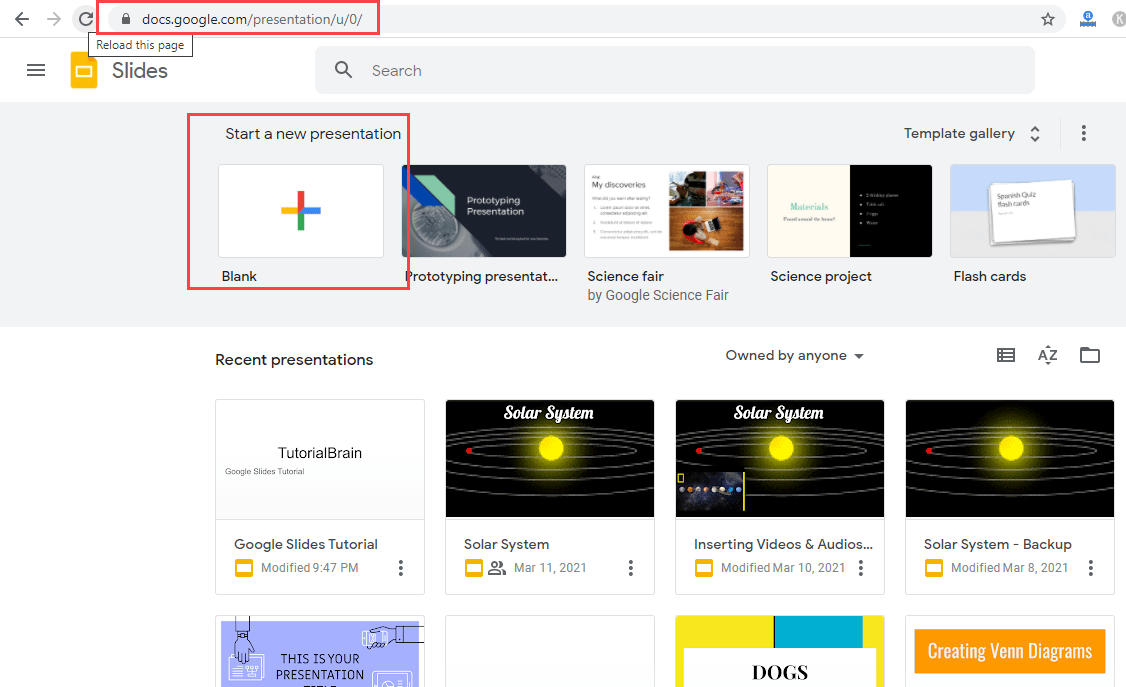The width and height of the screenshot is (1126, 687).
Task: Open the AZ sort options icon
Action: click(x=1048, y=355)
